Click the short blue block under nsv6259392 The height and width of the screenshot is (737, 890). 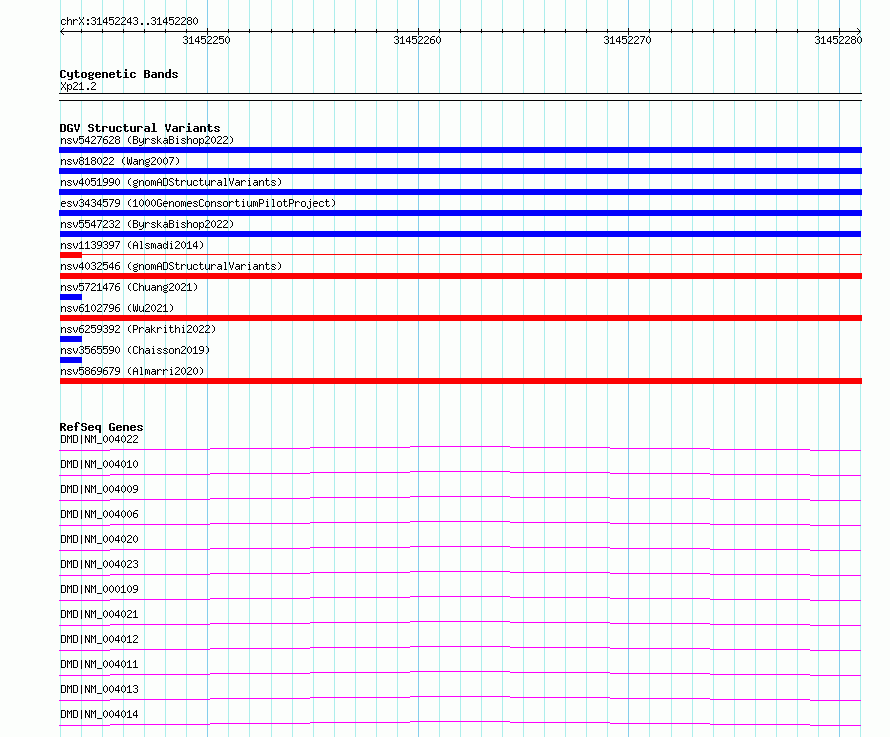(71, 339)
